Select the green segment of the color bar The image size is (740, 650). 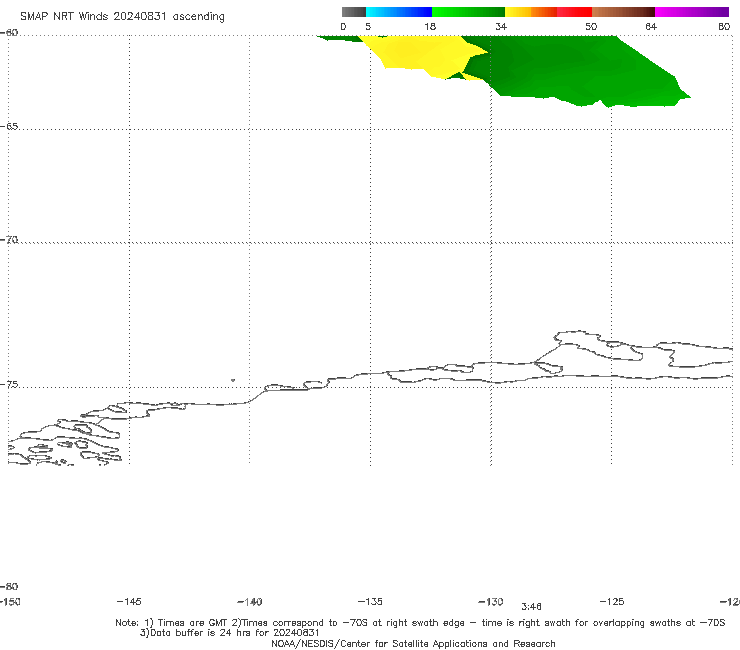coord(468,12)
